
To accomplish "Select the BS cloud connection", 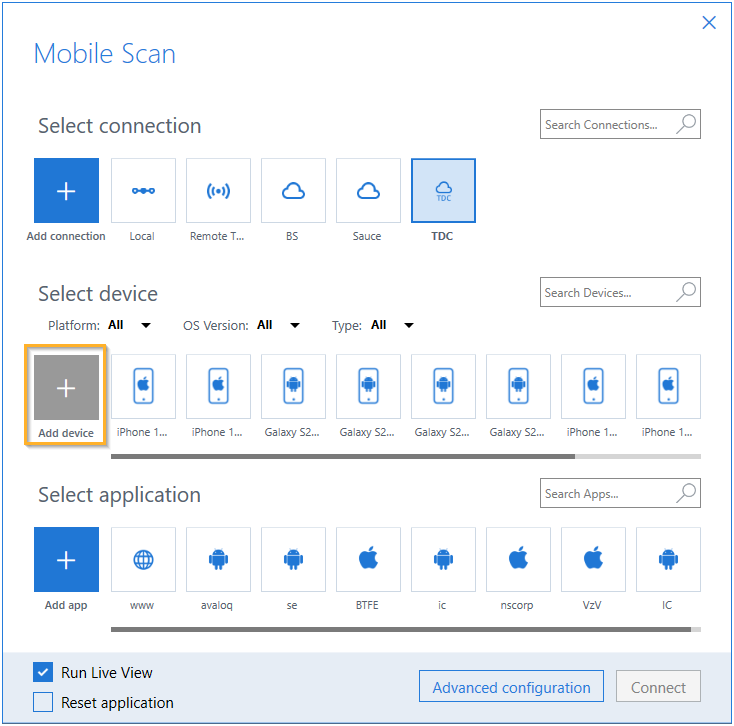I will (x=293, y=191).
